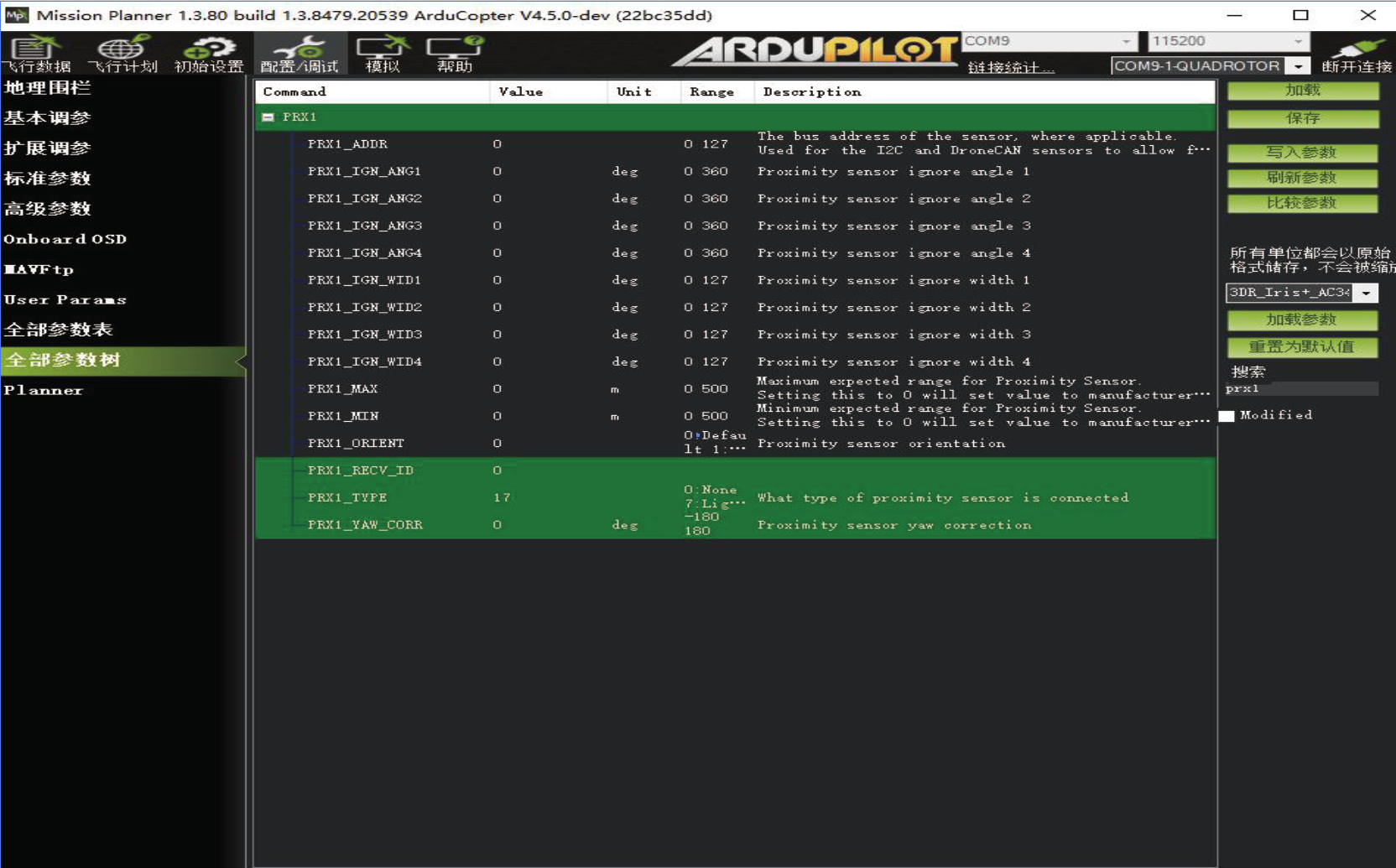Click the 加载 load button
The width and height of the screenshot is (1396, 868).
(x=1303, y=91)
